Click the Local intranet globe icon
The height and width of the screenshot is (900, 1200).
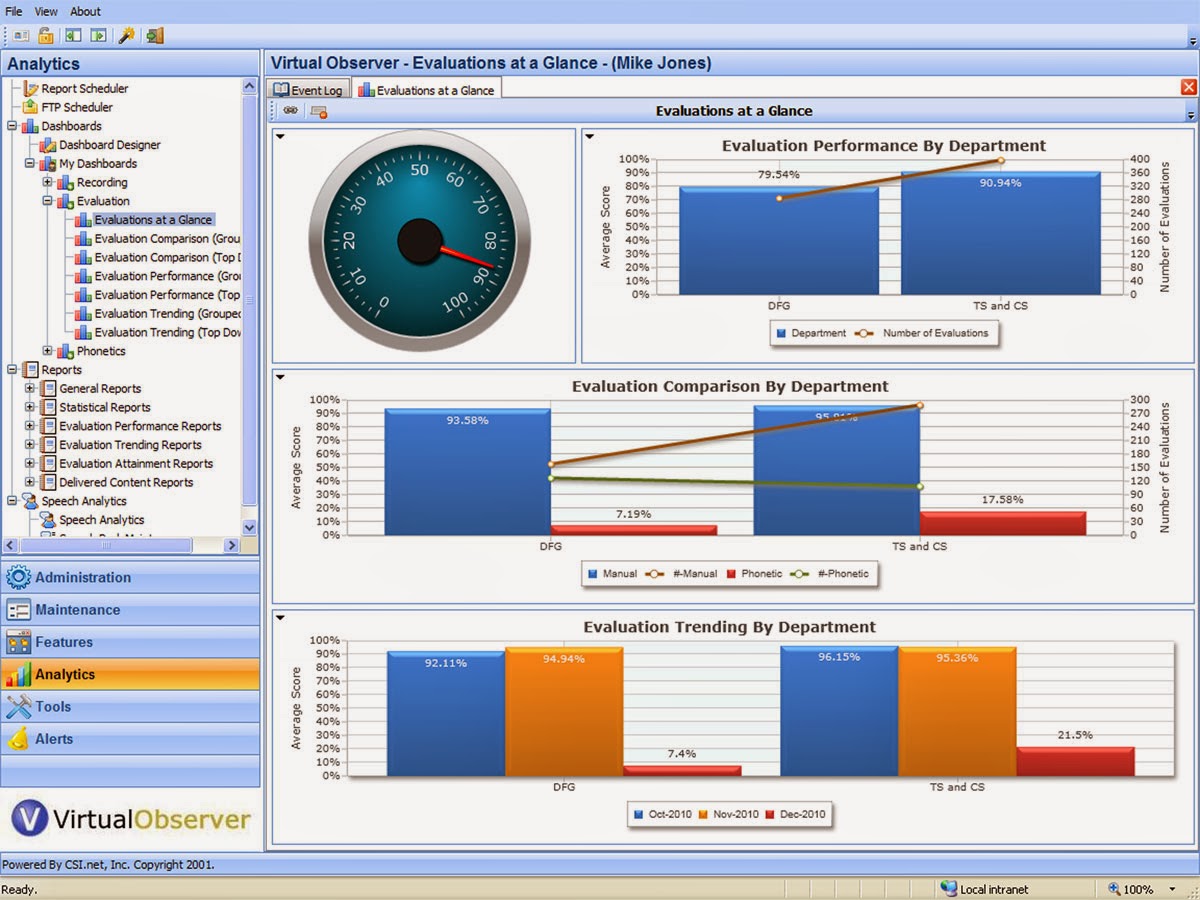(x=948, y=889)
